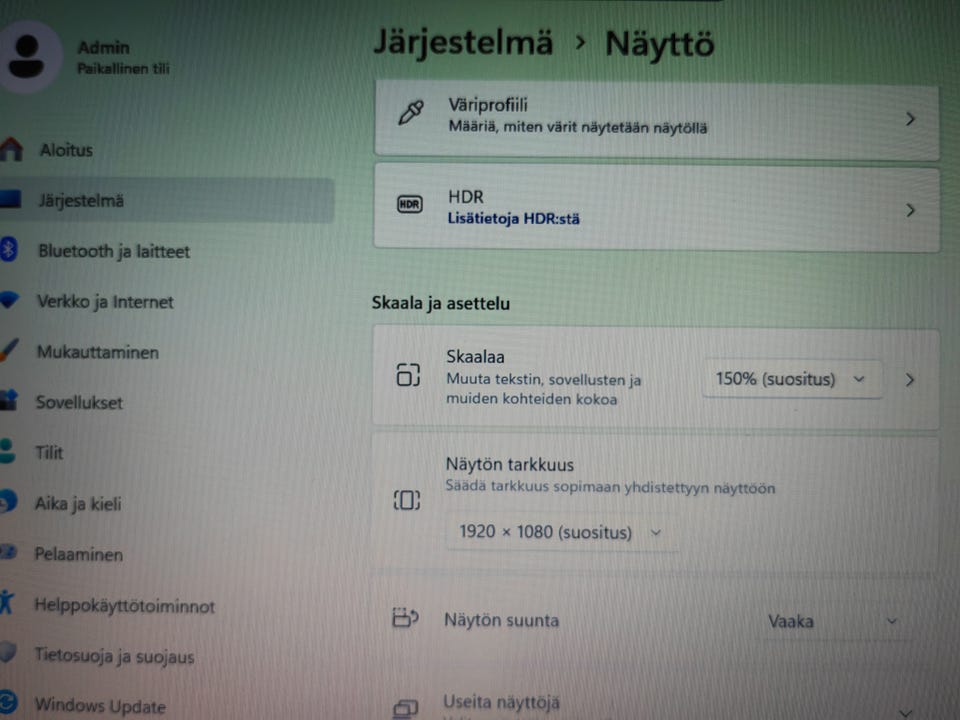Image resolution: width=960 pixels, height=720 pixels.
Task: Click the Helppokäyttötoiminnot accessibility icon
Action: [x=6, y=602]
